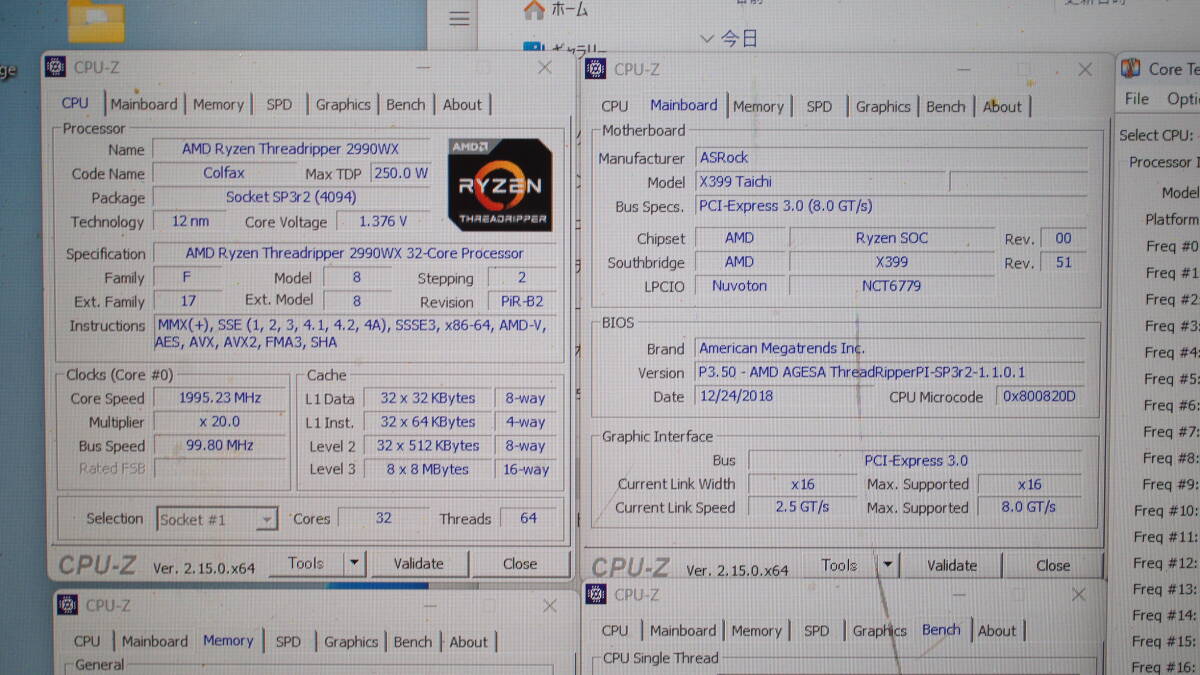
Task: Open the File menu in Core Temp
Action: point(1137,99)
